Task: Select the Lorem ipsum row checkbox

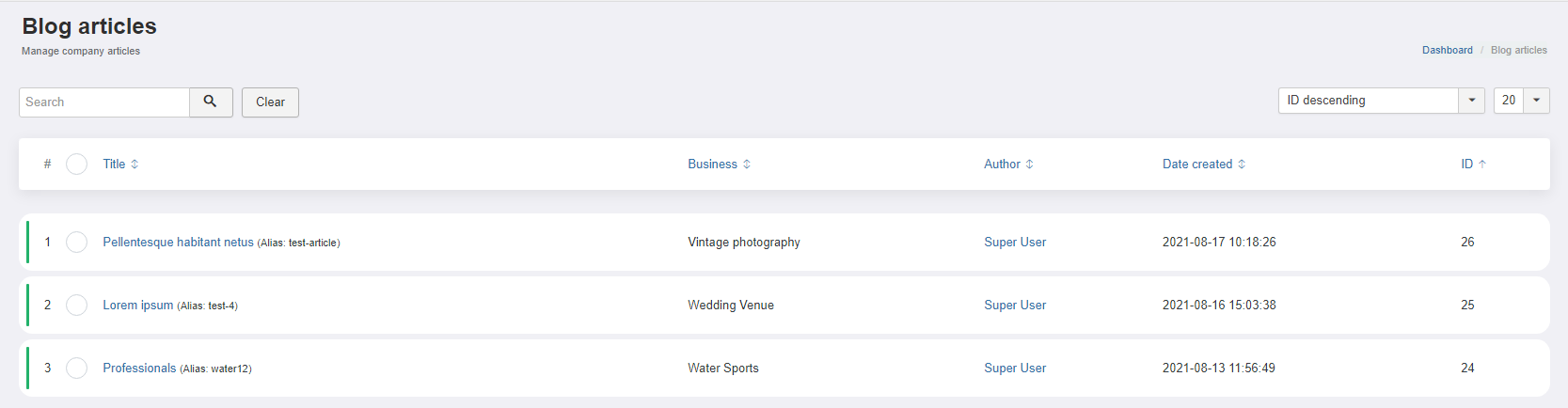Action: [x=77, y=306]
